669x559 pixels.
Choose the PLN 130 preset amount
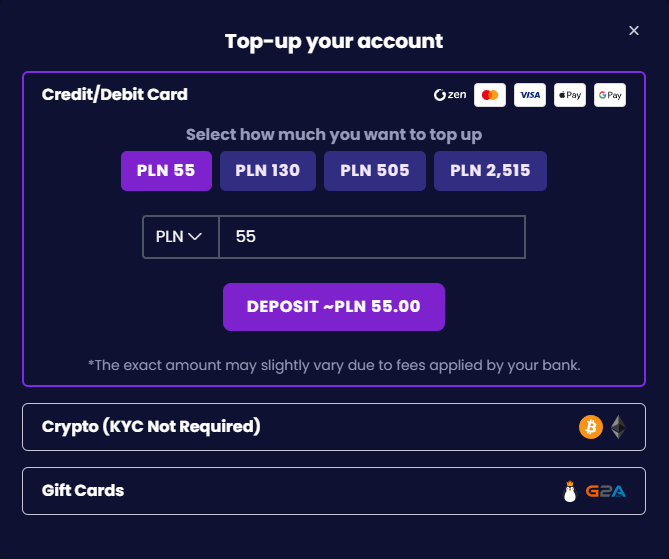coord(267,170)
